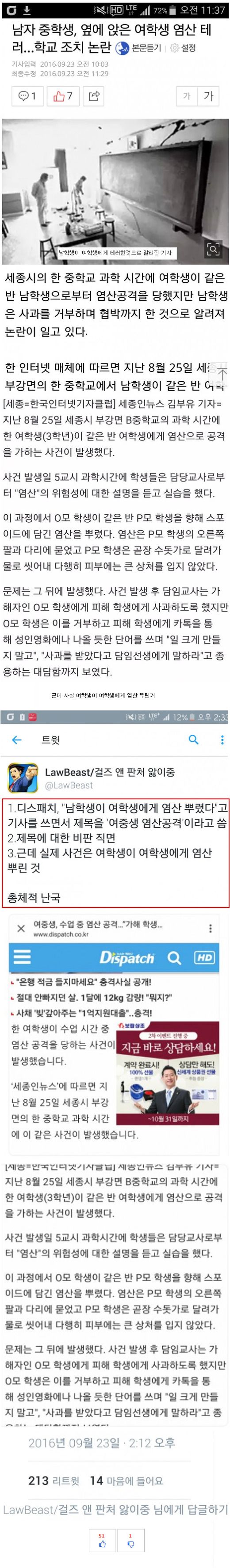Open embedded browser three-dot menu beside dispatch.co.kr
230x1568 pixels.
pyautogui.click(x=211, y=928)
